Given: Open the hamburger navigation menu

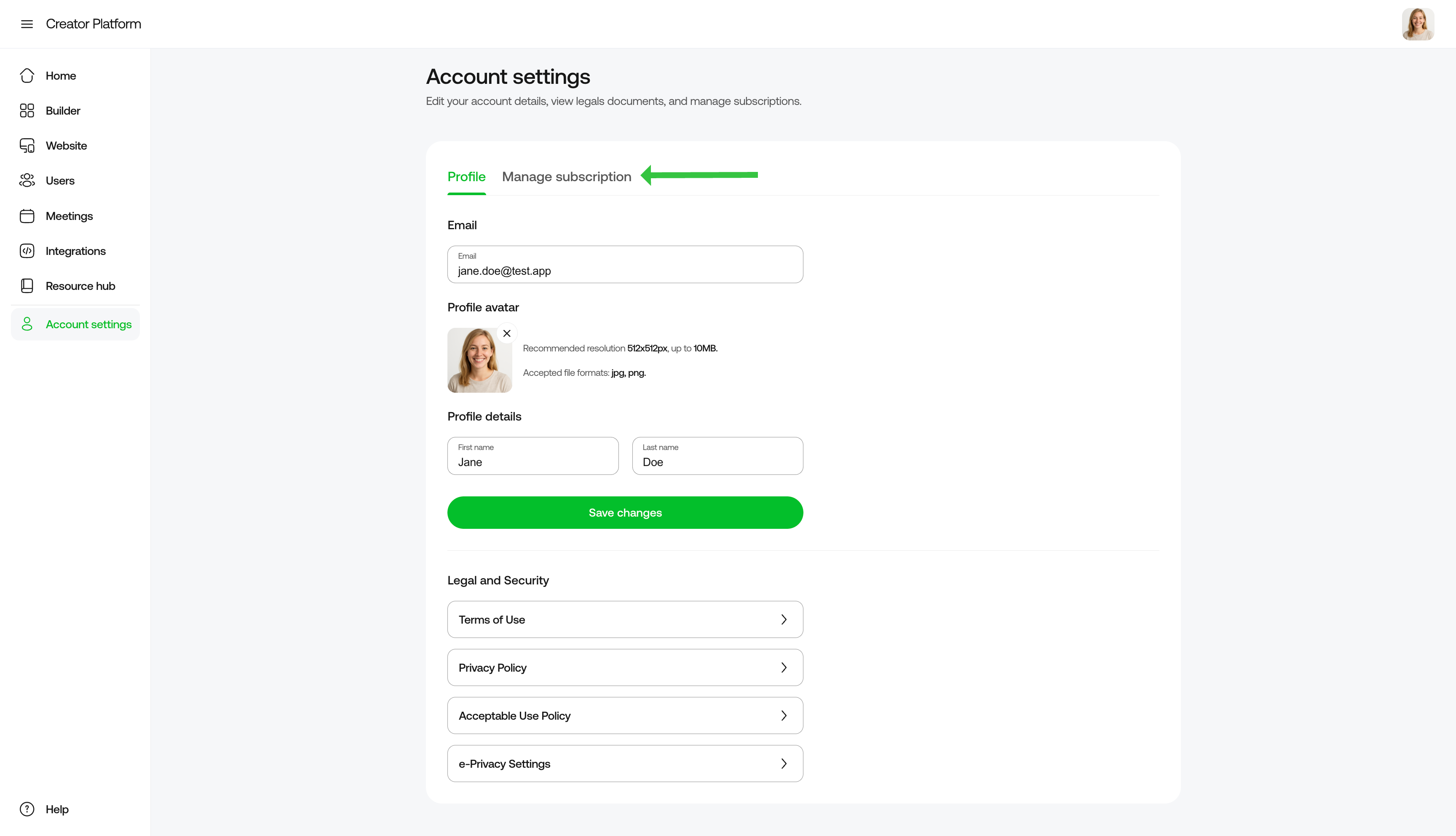Looking at the screenshot, I should (x=27, y=24).
